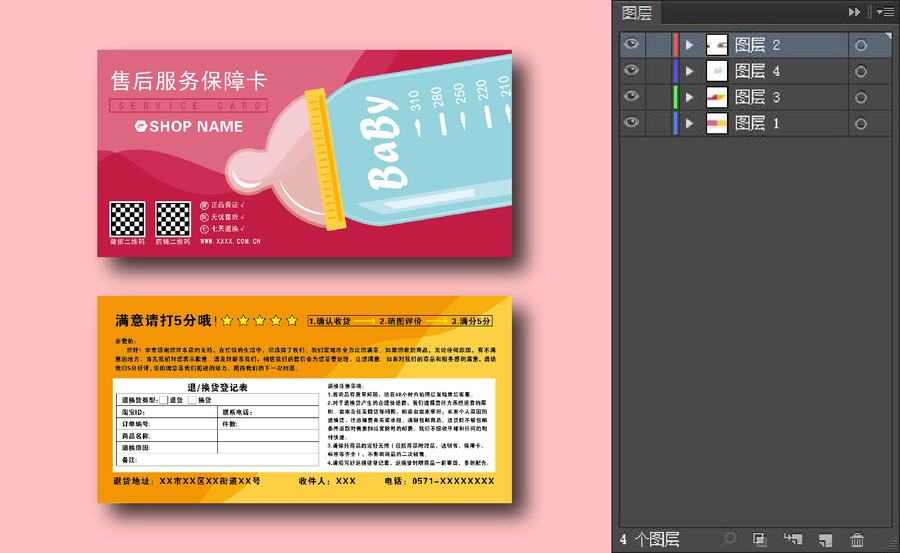This screenshot has width=900, height=553.
Task: Toggle lock column for 图层 1
Action: (x=657, y=123)
